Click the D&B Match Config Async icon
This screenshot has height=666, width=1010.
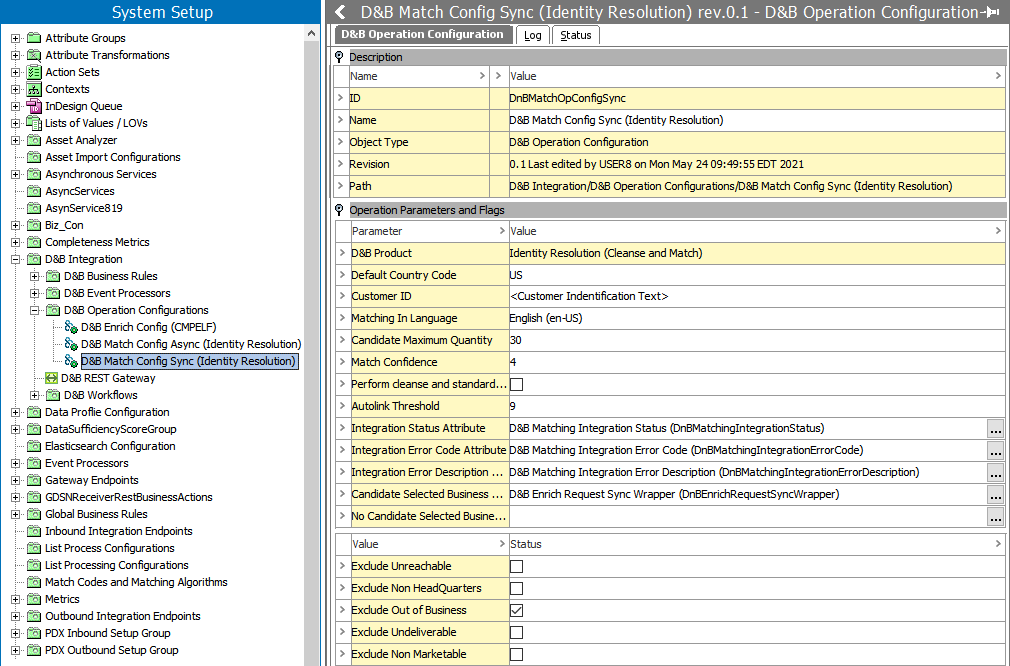click(x=71, y=344)
